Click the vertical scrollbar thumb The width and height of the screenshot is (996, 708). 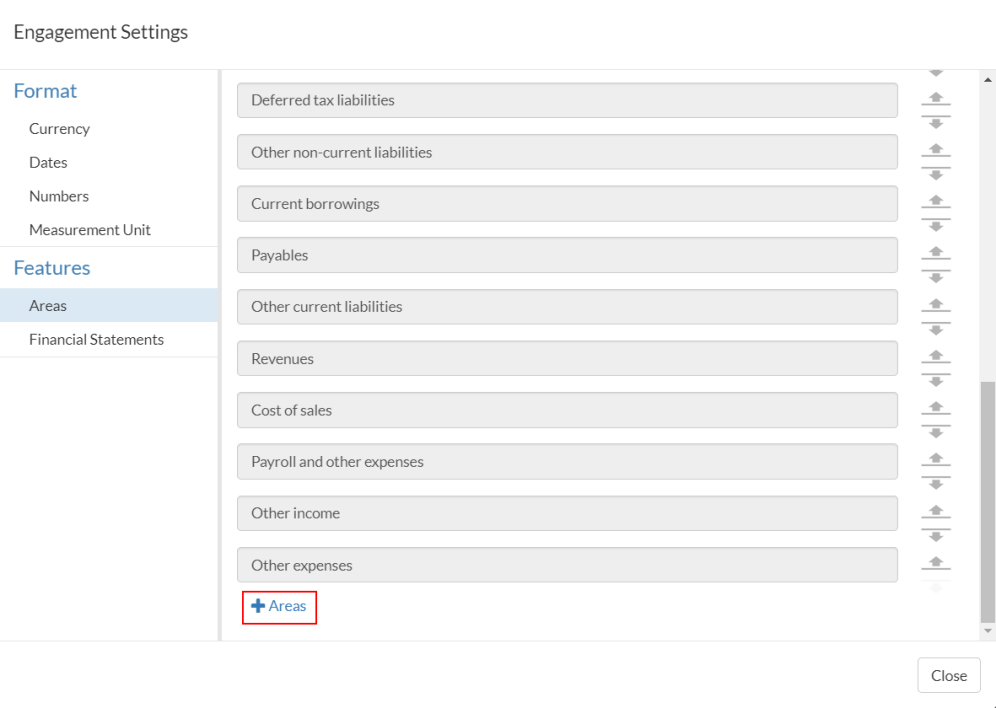988,500
